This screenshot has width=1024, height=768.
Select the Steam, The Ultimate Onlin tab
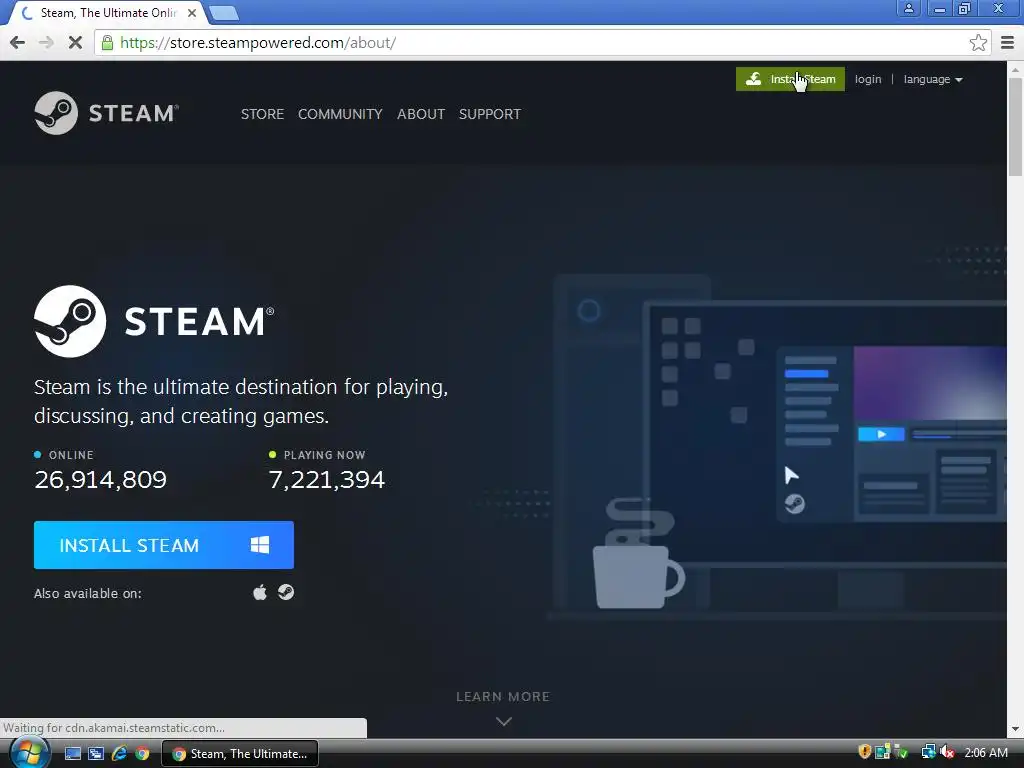click(x=108, y=13)
